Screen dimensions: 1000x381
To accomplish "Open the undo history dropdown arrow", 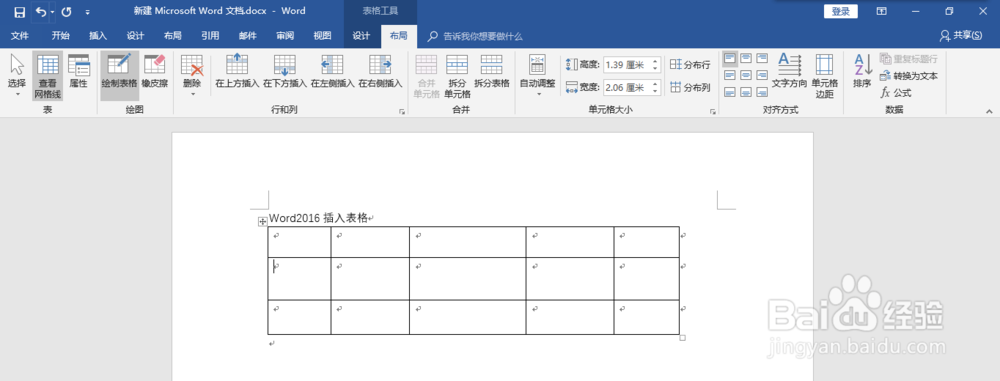I will coord(52,11).
